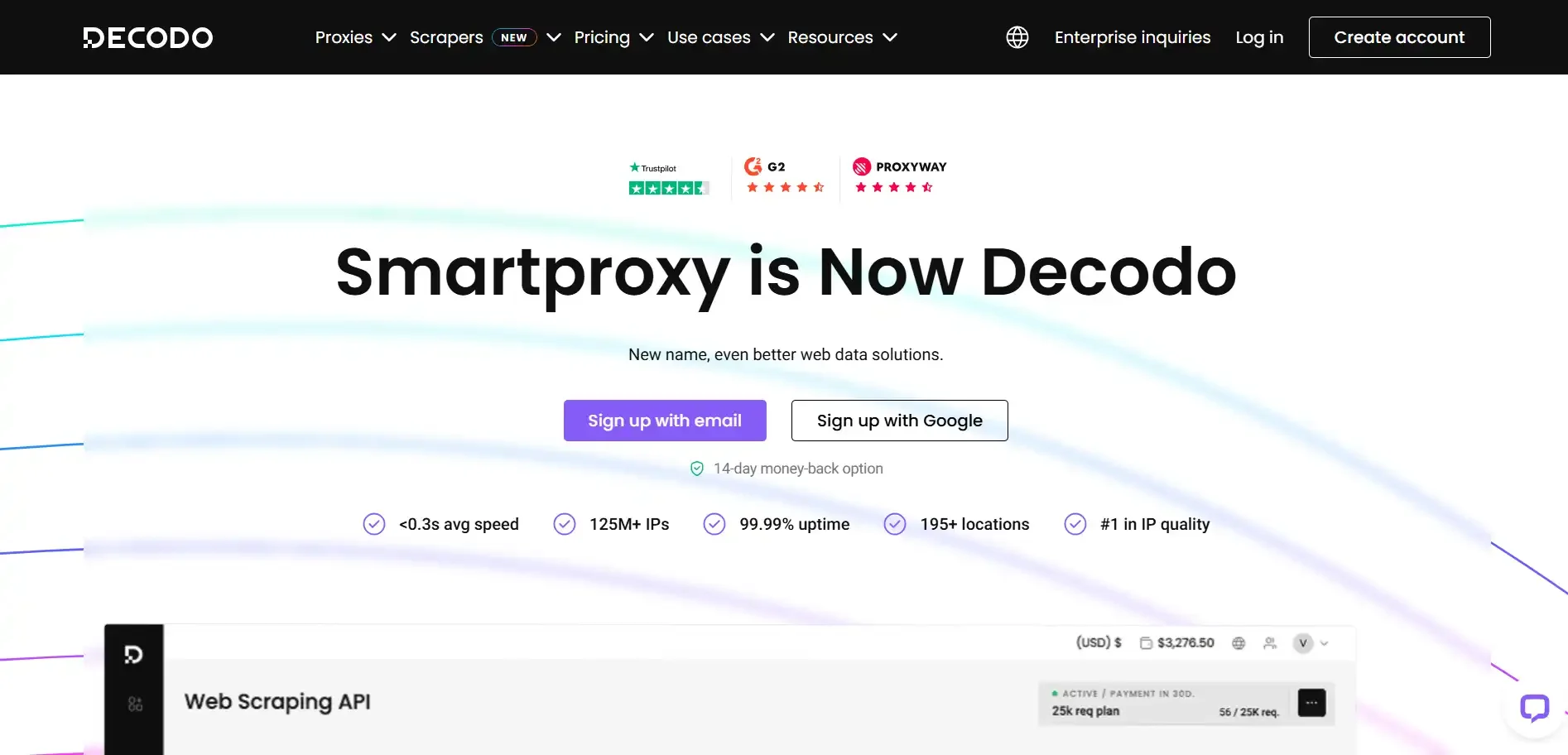The image size is (1568, 755).
Task: Click the 25k req plan card
Action: pos(1186,703)
